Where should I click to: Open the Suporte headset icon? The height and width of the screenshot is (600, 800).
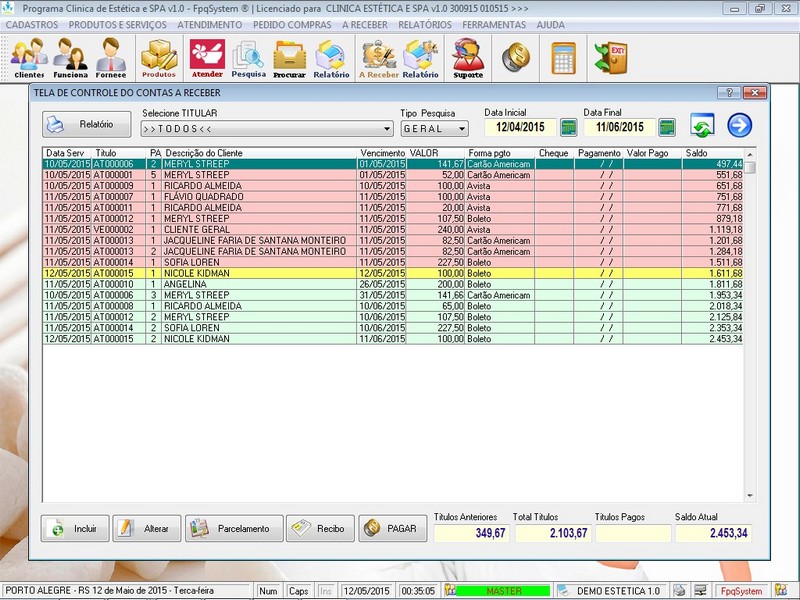point(468,58)
